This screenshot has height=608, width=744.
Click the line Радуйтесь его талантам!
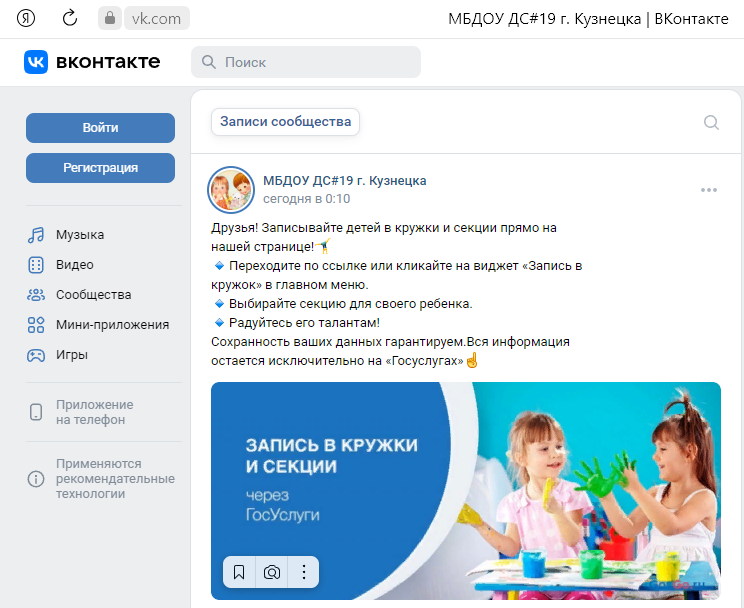304,323
